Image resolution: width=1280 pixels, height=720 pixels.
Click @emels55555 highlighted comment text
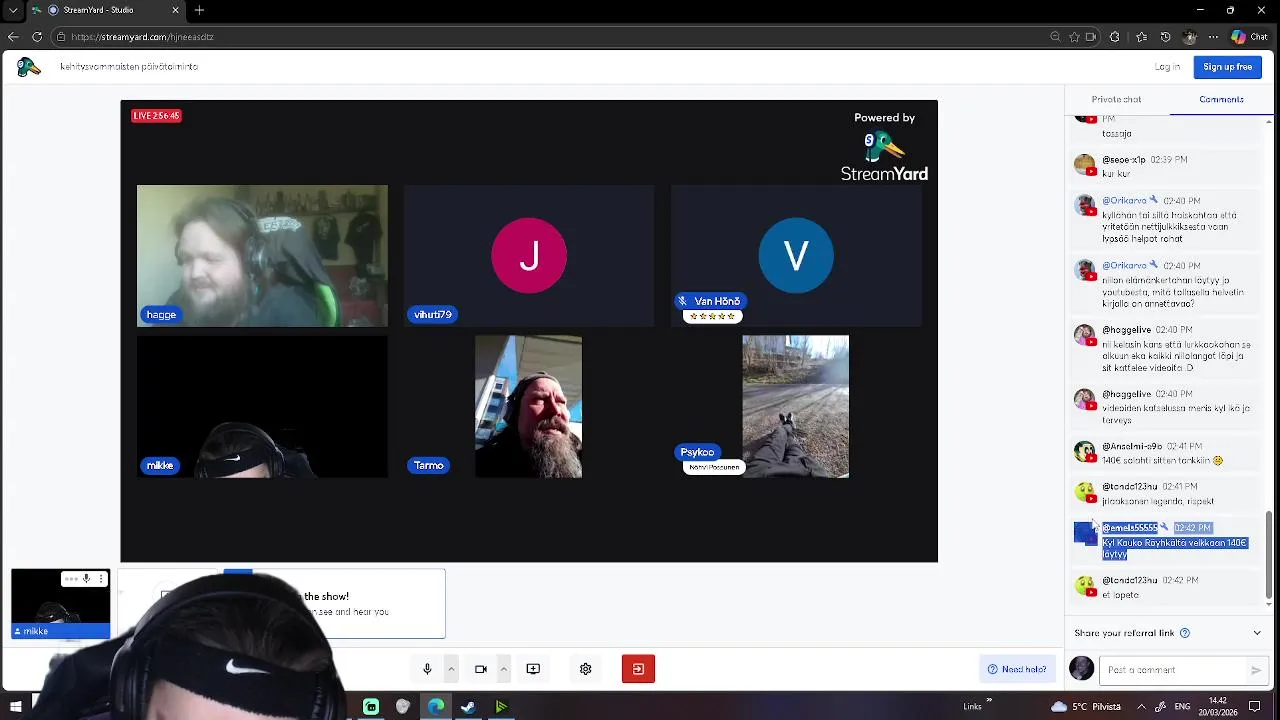coord(1174,548)
